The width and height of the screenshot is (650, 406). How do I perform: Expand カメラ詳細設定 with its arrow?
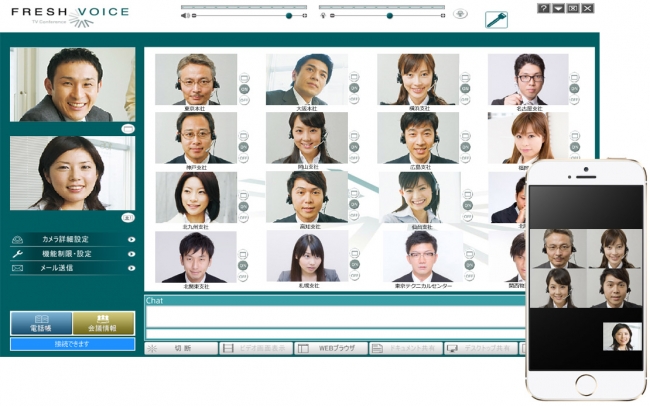pos(131,240)
